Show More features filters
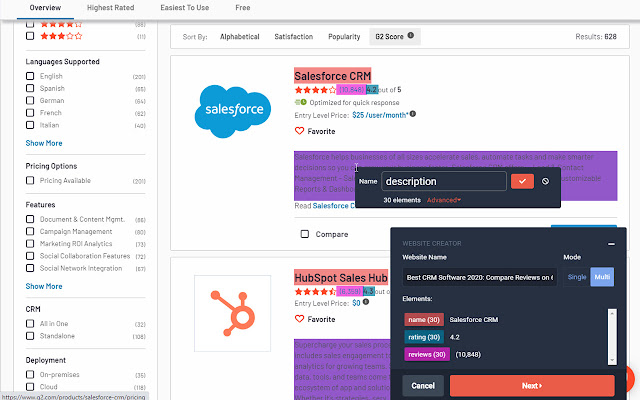640x400 pixels. (44, 286)
